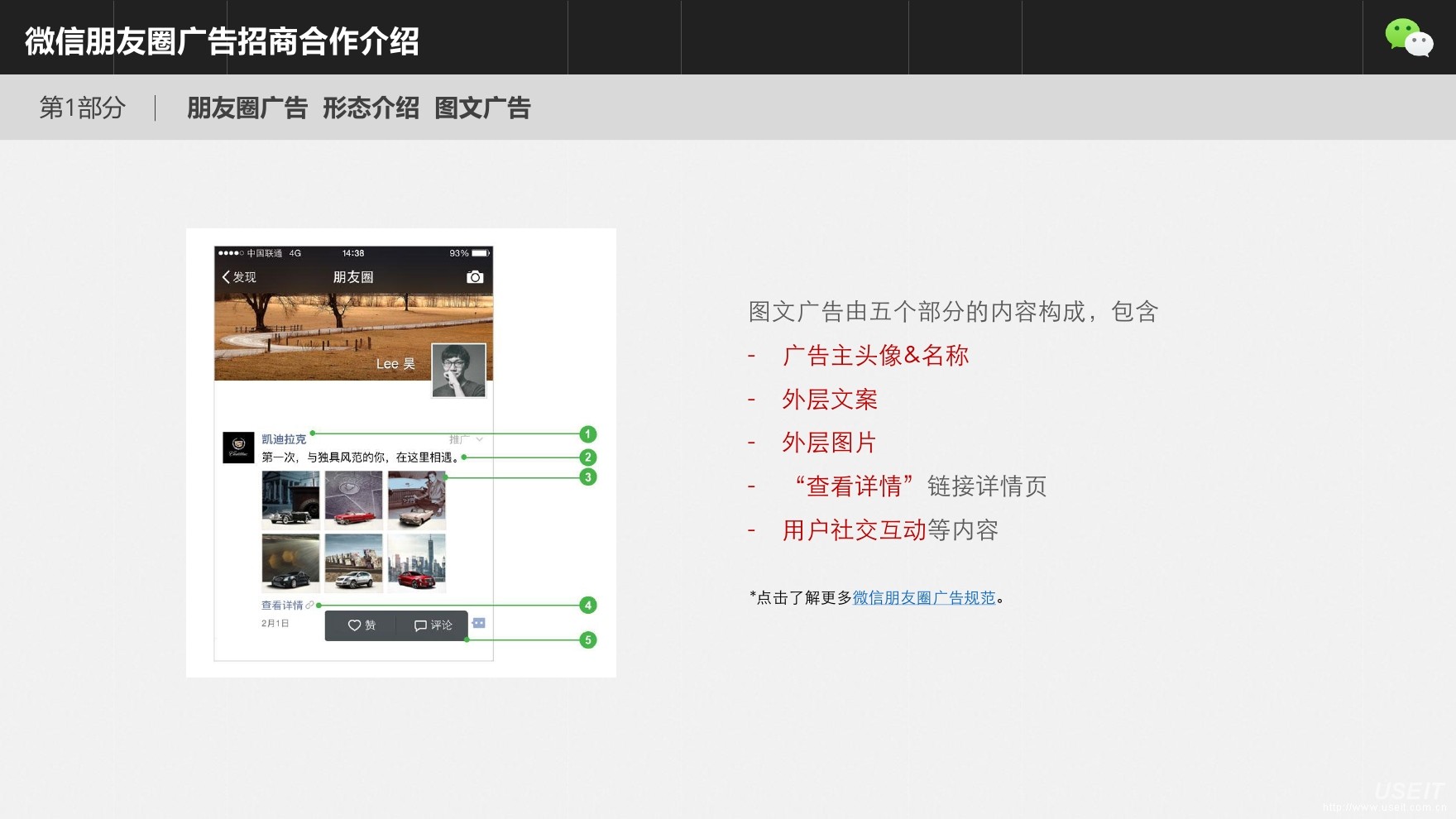Tap the 评论 comment button
The height and width of the screenshot is (819, 1456).
point(433,625)
